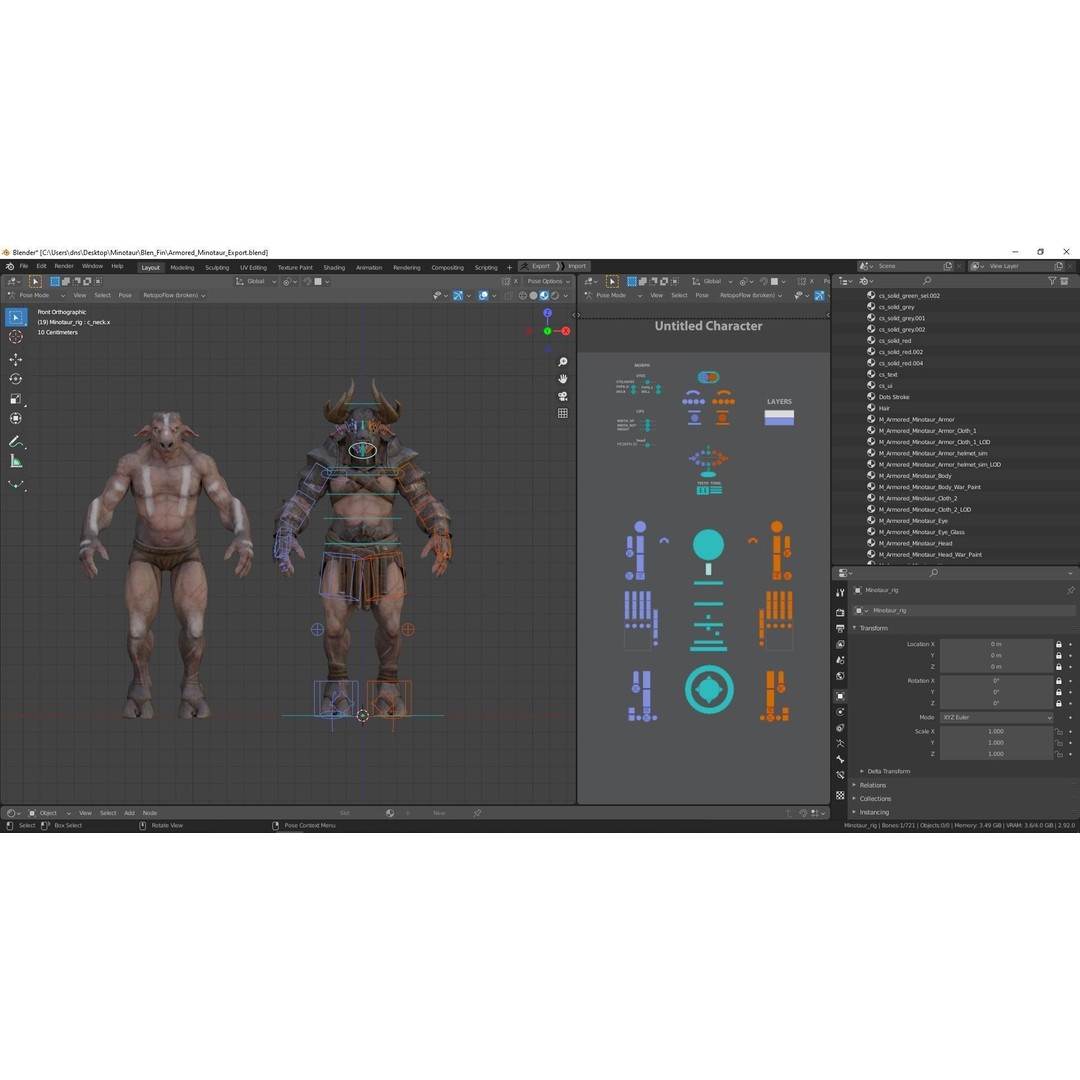Switch to Animation workspace tab

369,267
